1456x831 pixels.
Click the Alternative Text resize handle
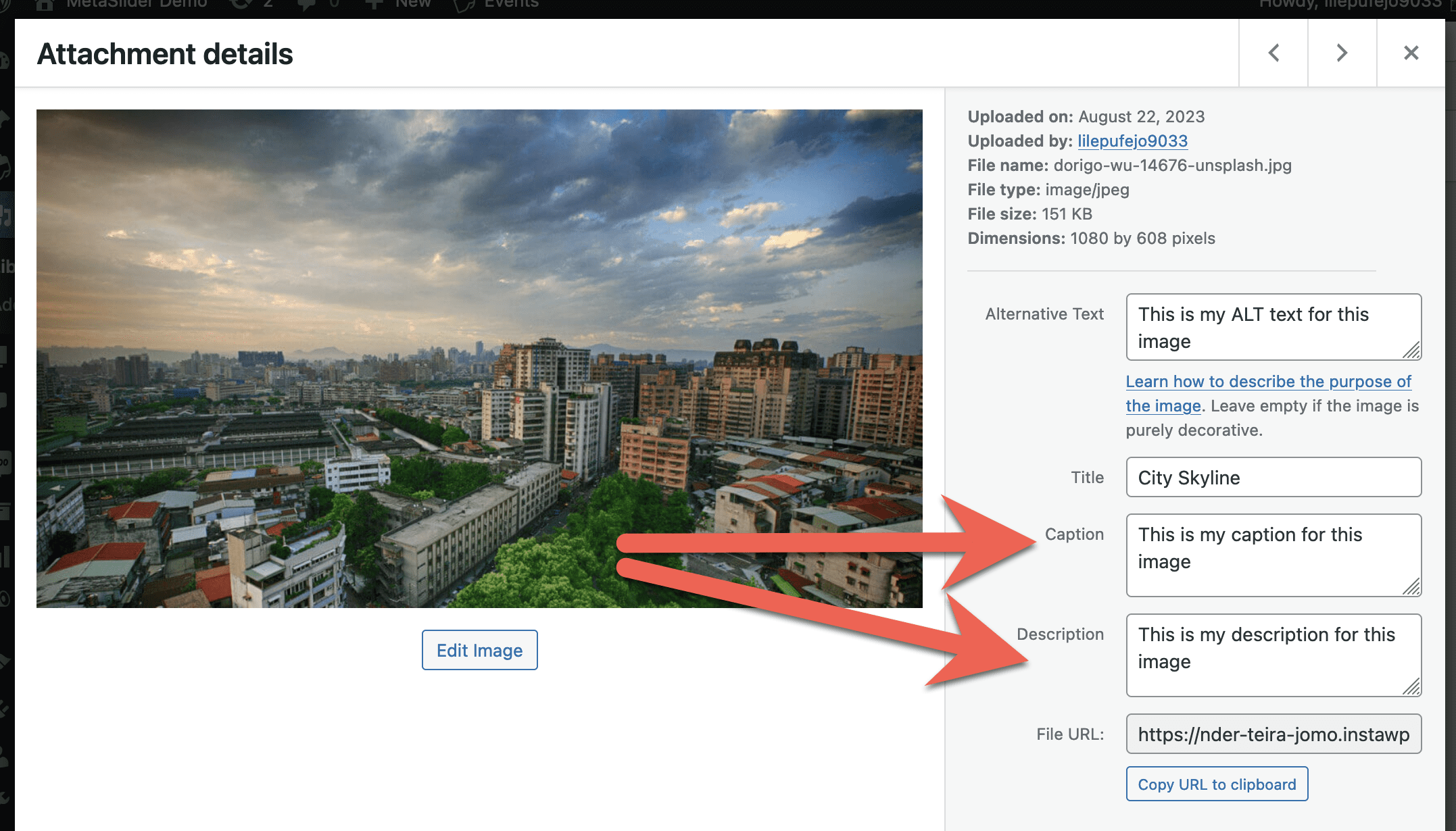point(1411,351)
